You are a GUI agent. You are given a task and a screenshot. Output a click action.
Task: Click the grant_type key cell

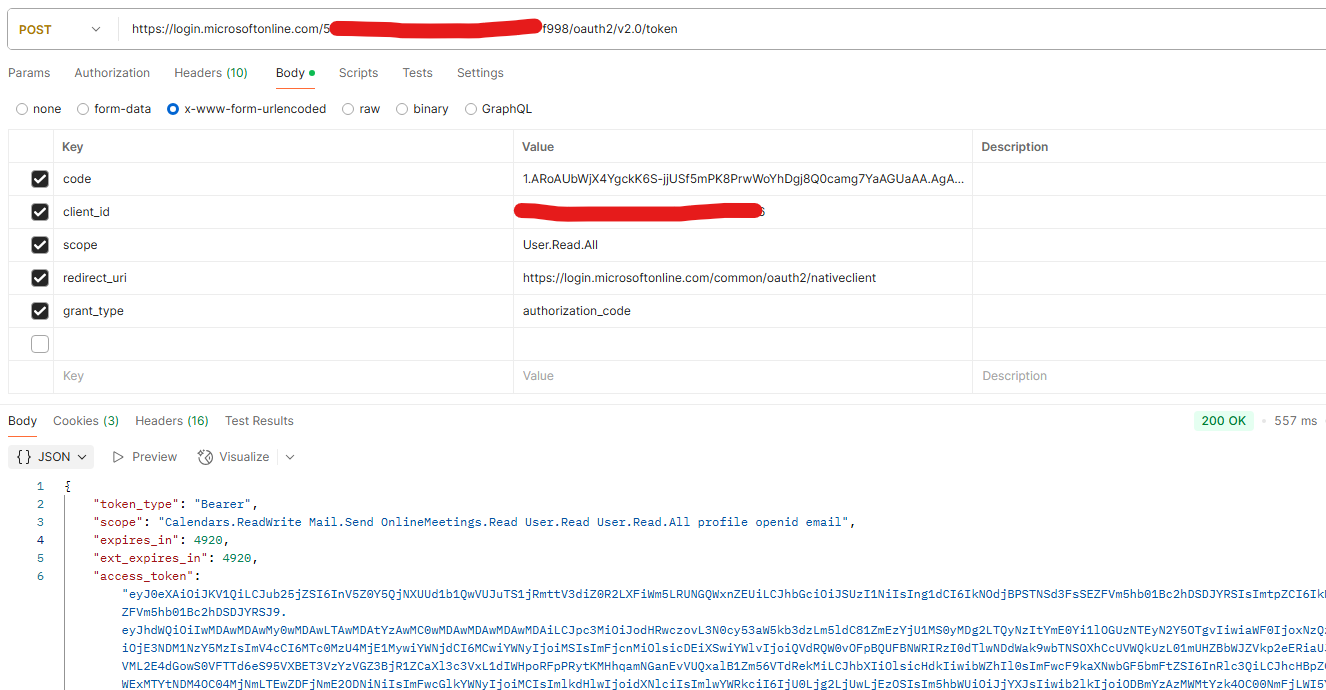tap(283, 311)
